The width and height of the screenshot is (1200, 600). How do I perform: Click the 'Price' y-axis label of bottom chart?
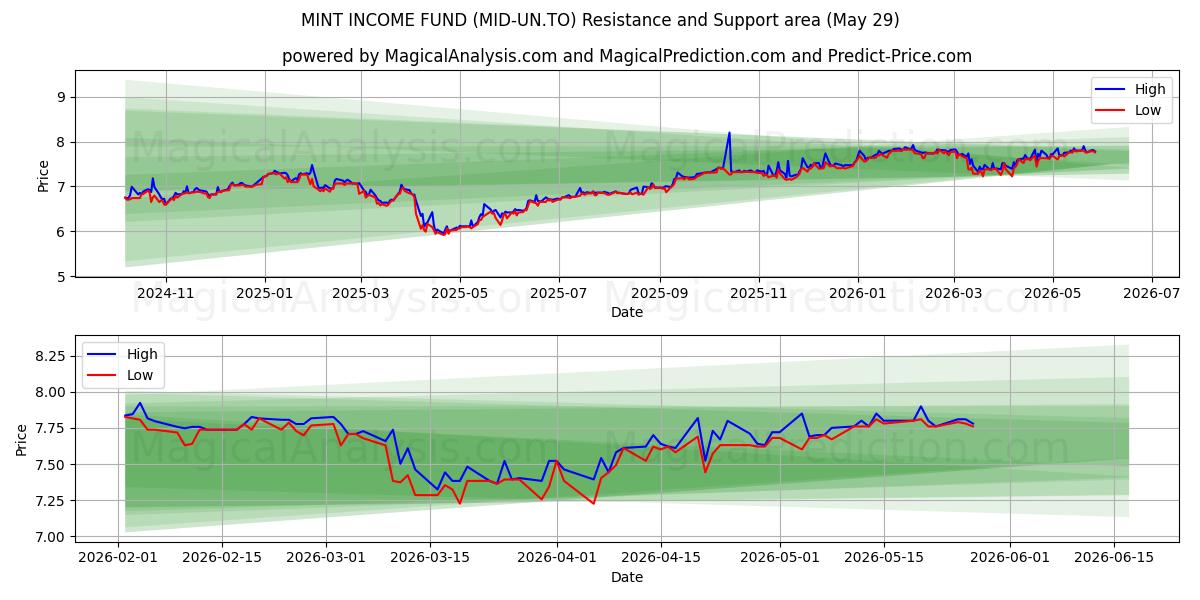click(23, 439)
